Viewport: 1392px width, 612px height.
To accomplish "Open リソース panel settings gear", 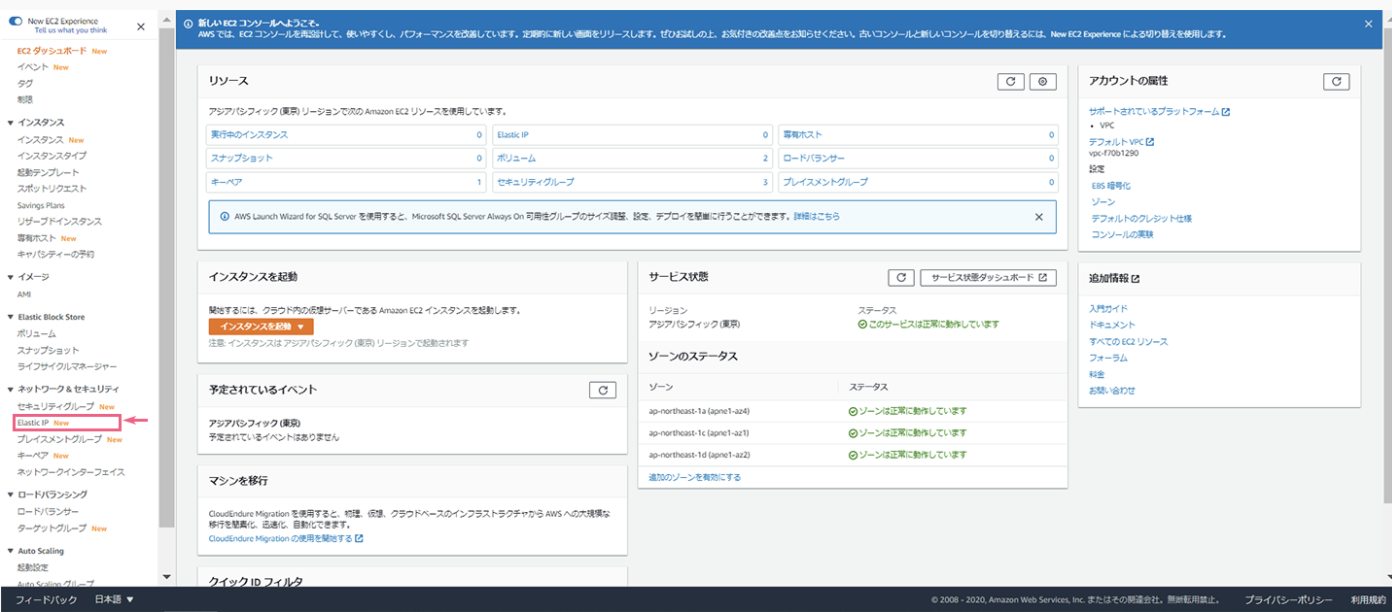I will pyautogui.click(x=1043, y=82).
